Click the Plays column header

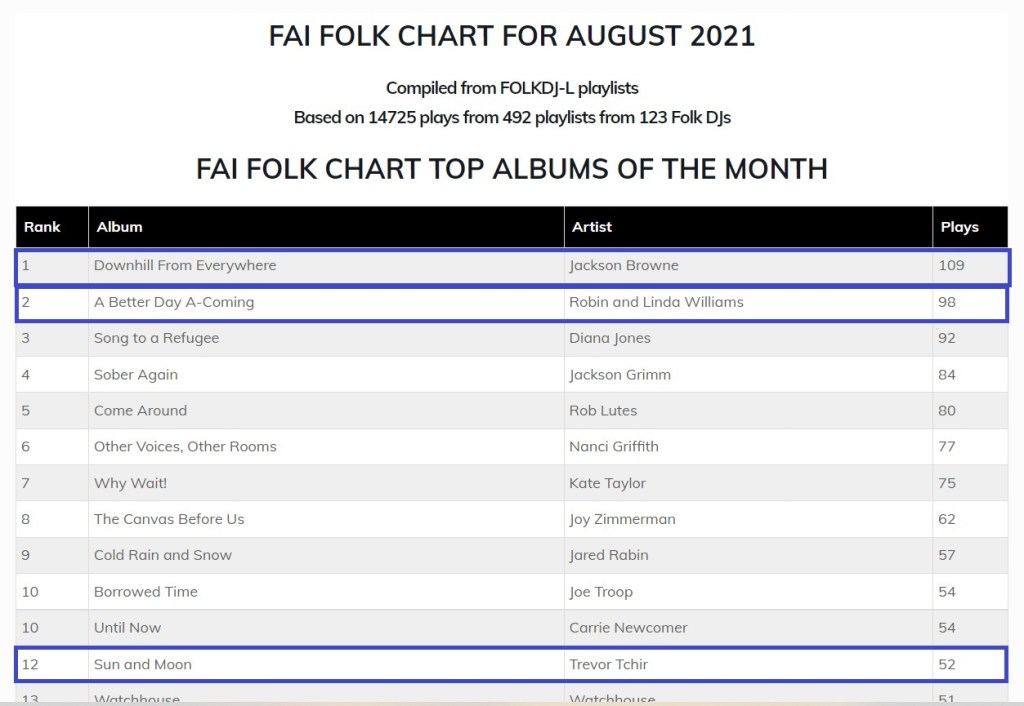(959, 227)
